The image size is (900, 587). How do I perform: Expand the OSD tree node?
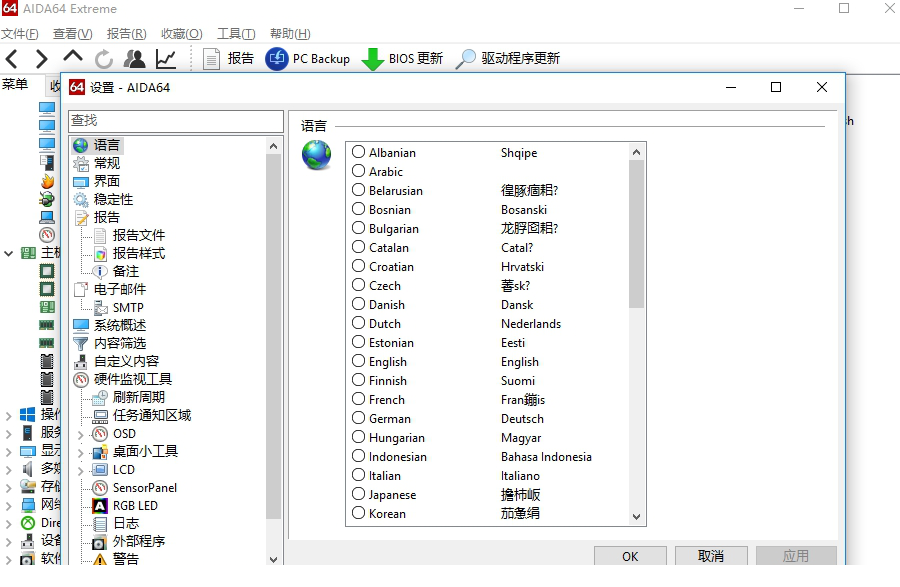click(x=81, y=434)
